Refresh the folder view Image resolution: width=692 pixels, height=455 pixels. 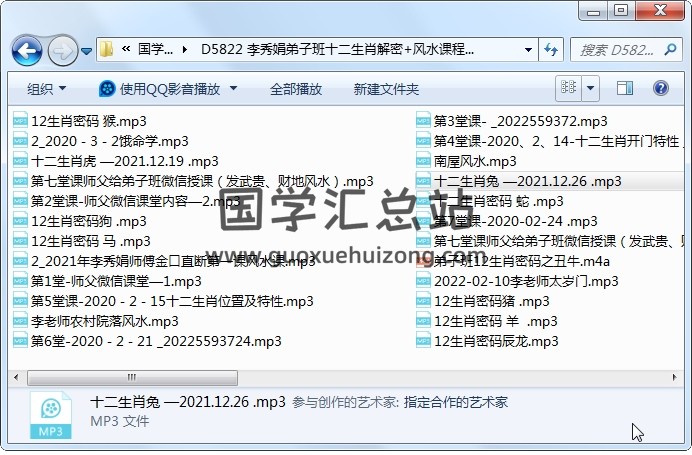[551, 49]
